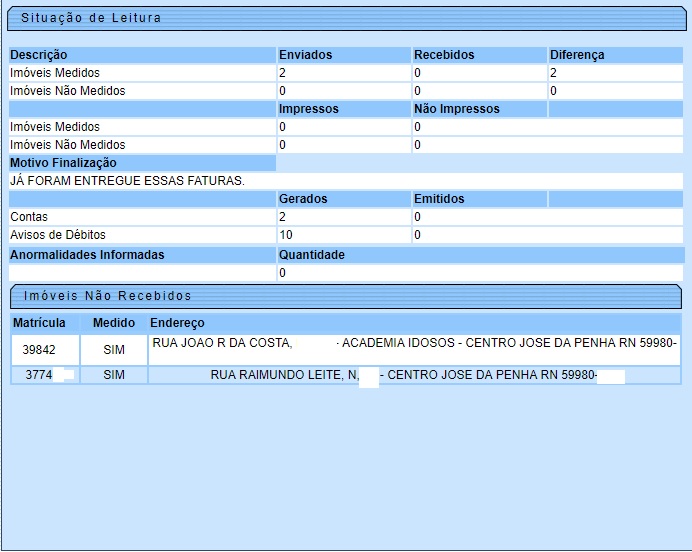Select the Motivo Finalização label
This screenshot has width=692, height=552.
click(x=63, y=163)
